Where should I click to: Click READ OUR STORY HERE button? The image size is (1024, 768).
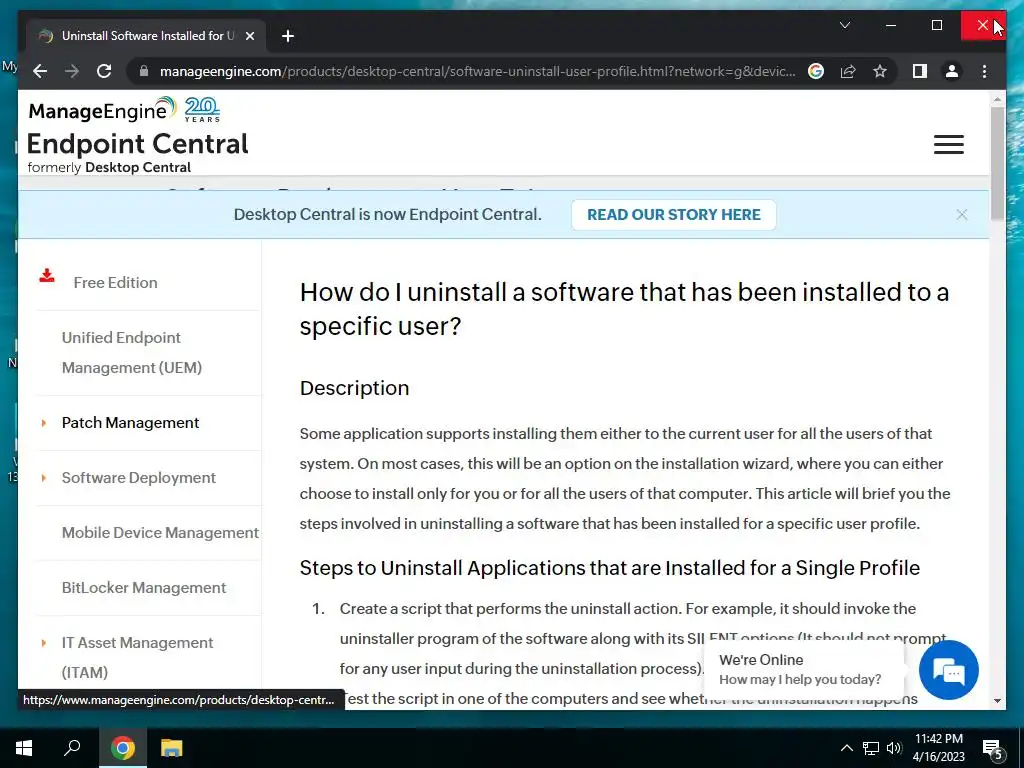point(673,215)
